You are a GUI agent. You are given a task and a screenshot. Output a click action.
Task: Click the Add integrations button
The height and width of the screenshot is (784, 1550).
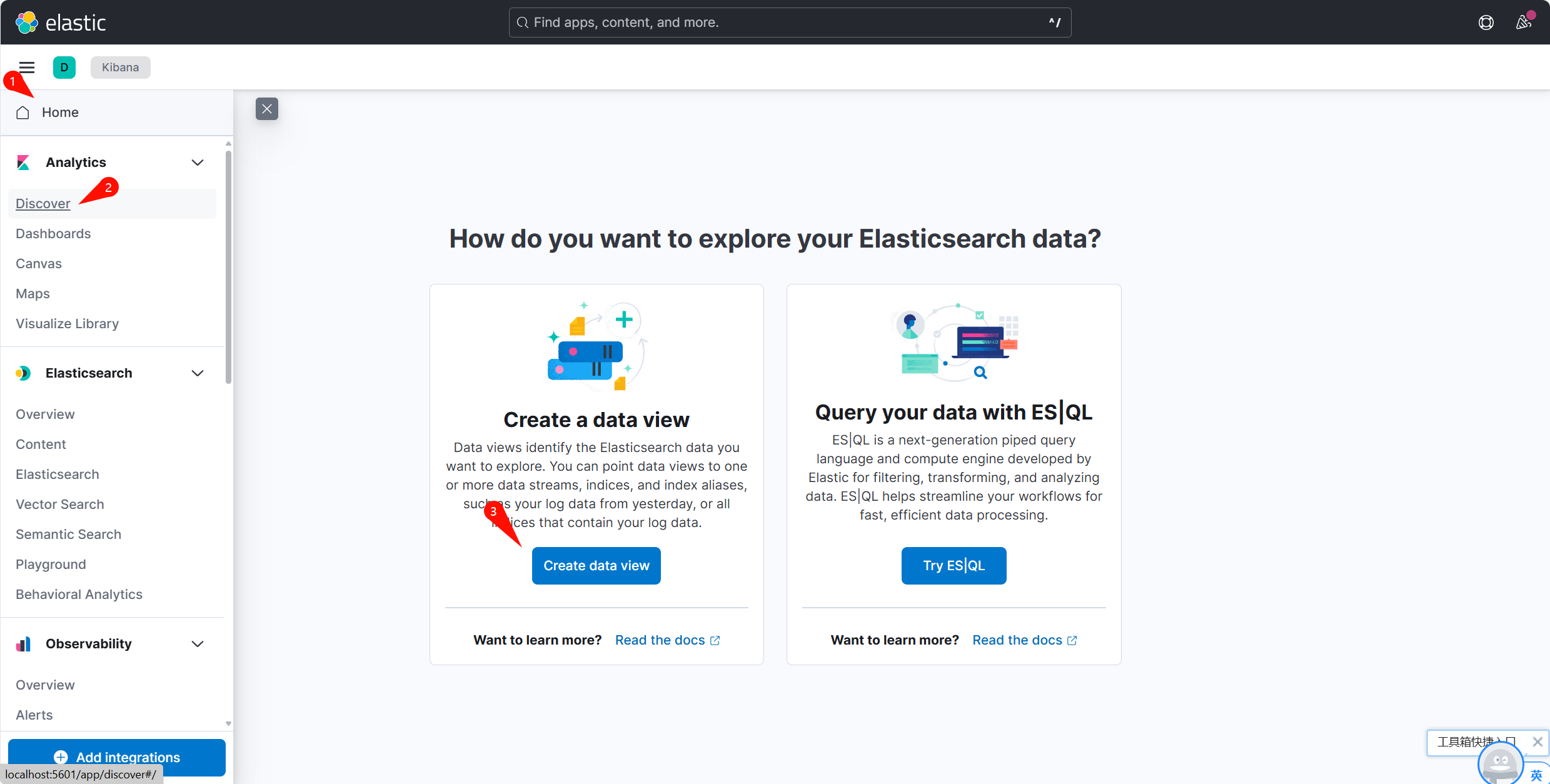(x=117, y=756)
